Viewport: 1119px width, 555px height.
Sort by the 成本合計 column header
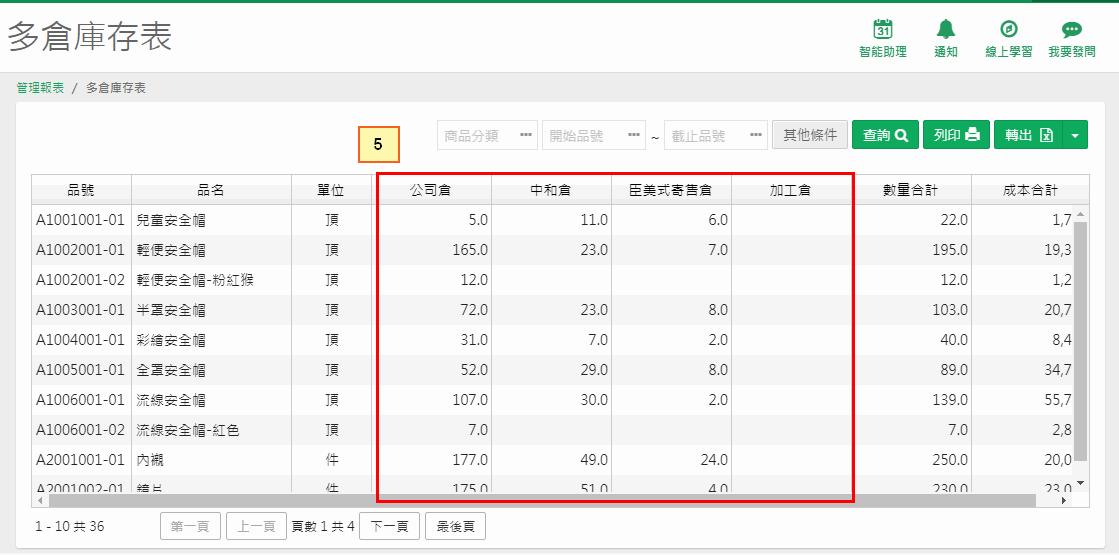[x=1030, y=190]
